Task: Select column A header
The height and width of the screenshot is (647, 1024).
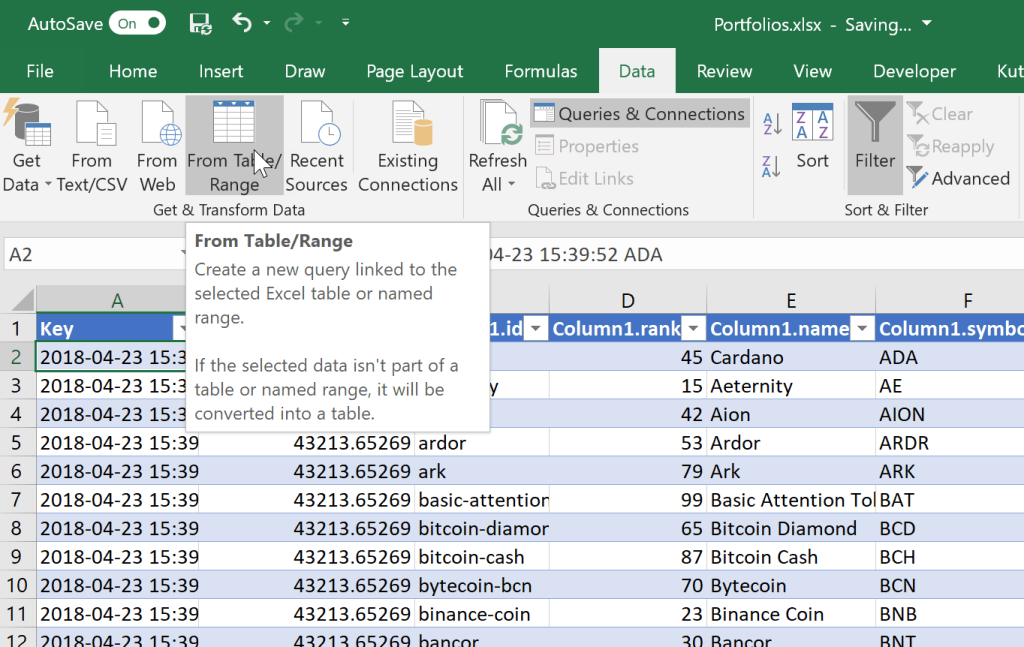Action: click(x=117, y=300)
